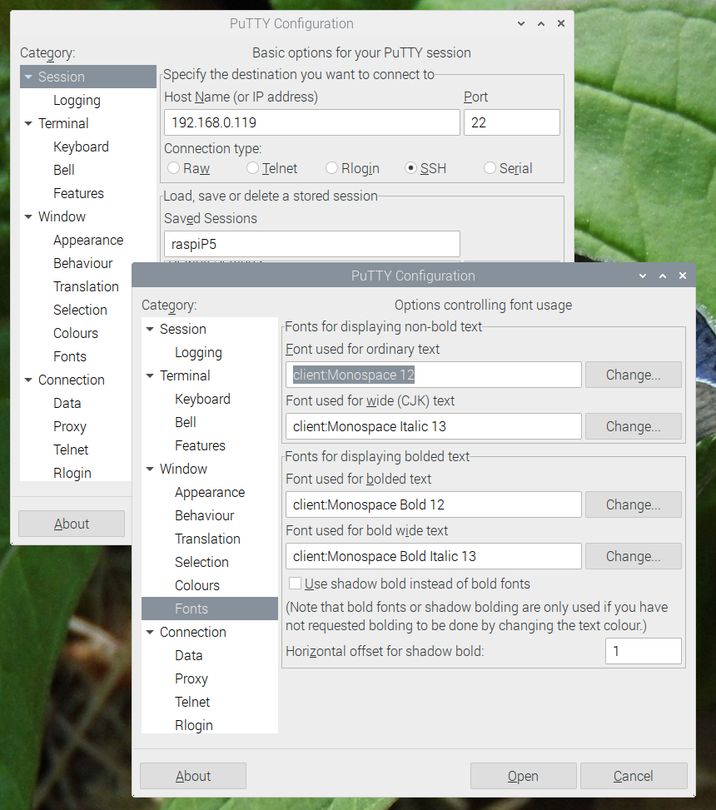
Task: Select Features in back window tree
Action: [x=79, y=193]
